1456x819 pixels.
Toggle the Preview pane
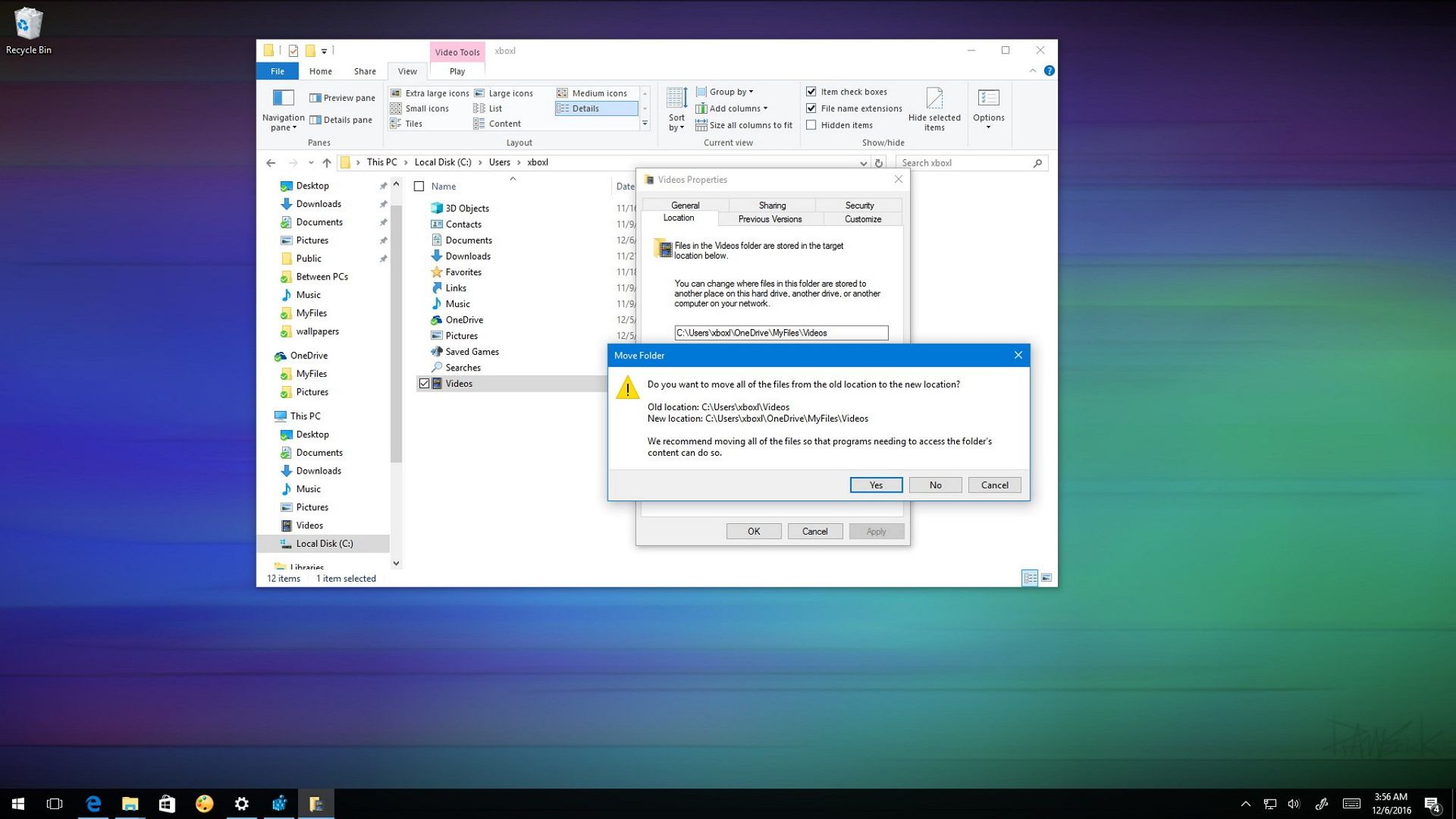pyautogui.click(x=341, y=98)
